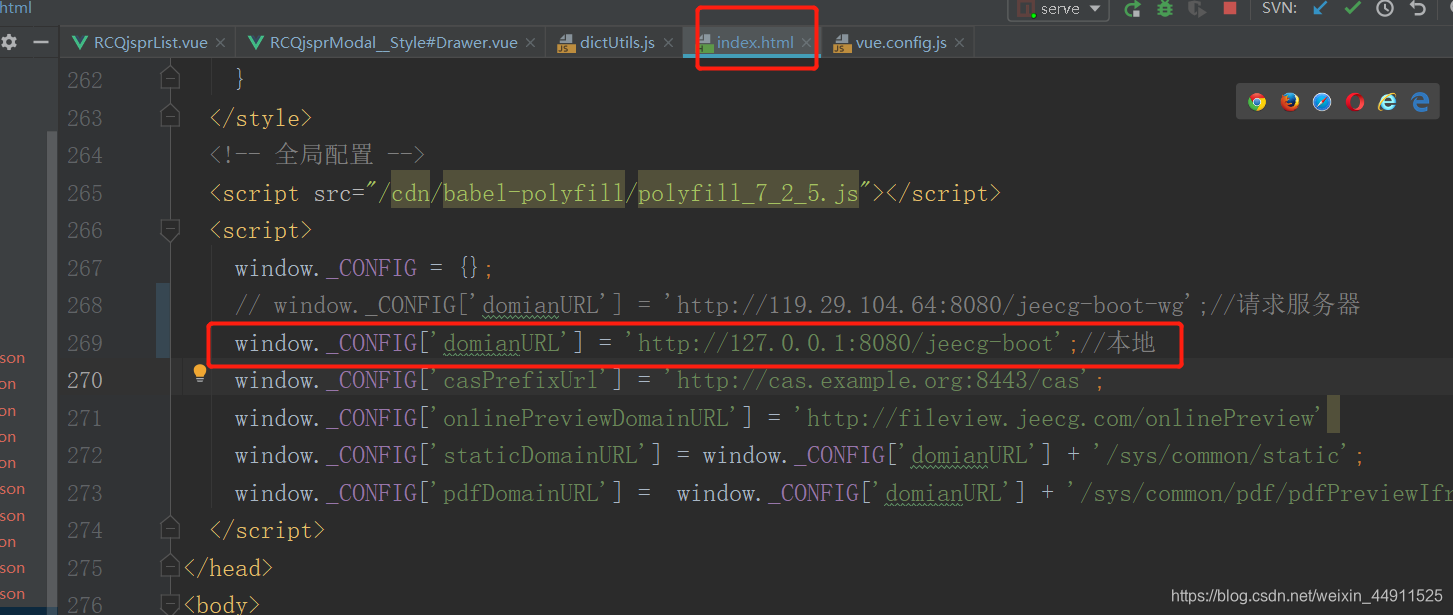Open file in Edge browser
This screenshot has width=1453, height=615.
tap(1420, 101)
